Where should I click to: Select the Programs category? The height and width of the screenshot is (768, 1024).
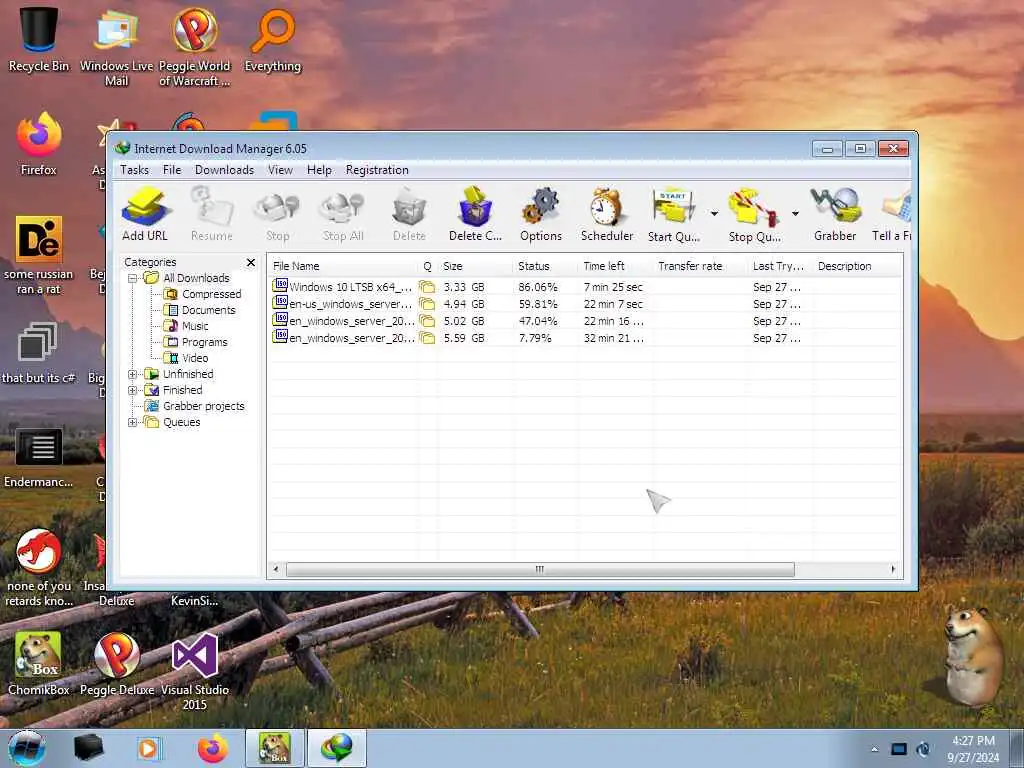point(195,342)
